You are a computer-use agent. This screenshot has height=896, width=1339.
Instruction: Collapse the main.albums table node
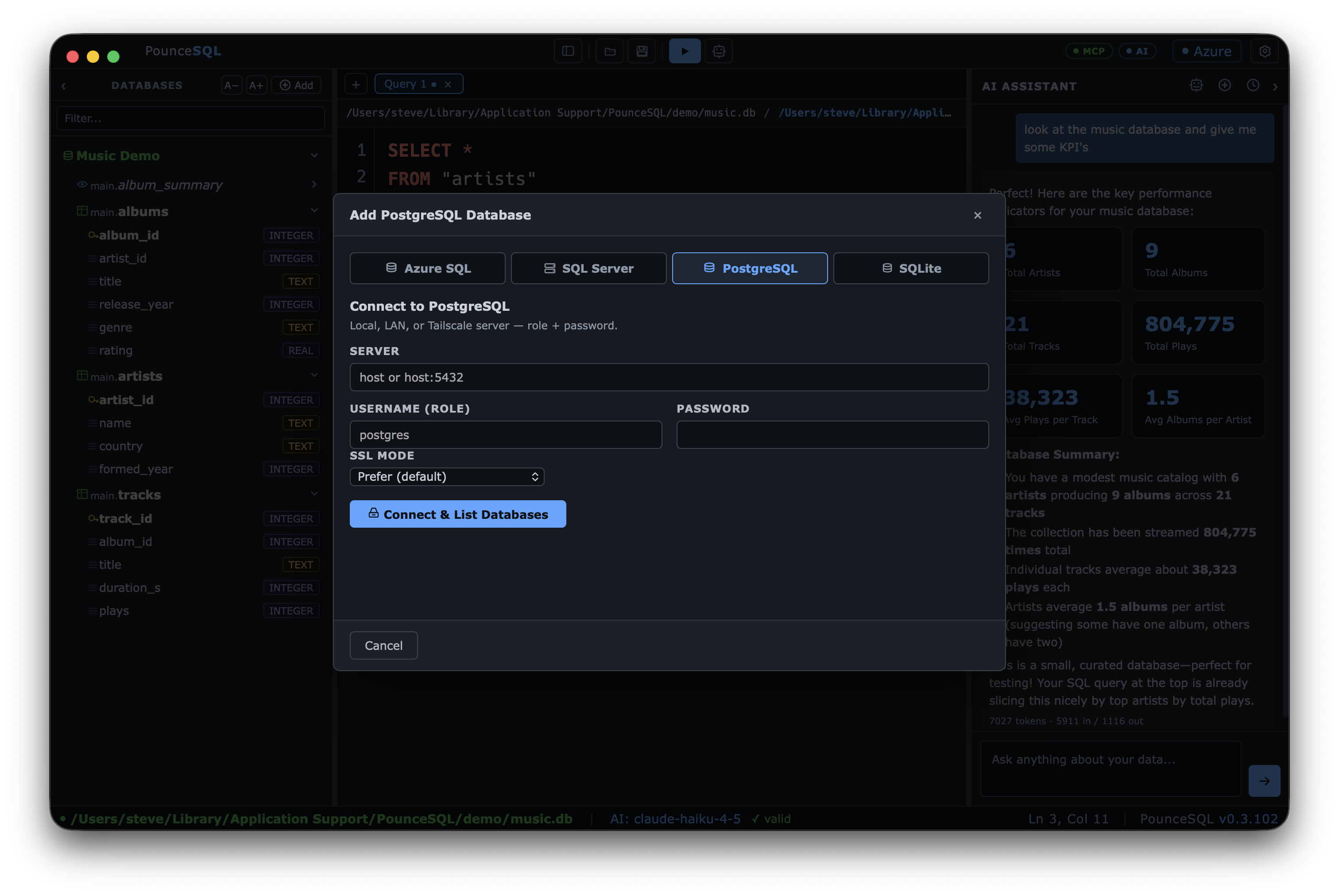click(314, 211)
